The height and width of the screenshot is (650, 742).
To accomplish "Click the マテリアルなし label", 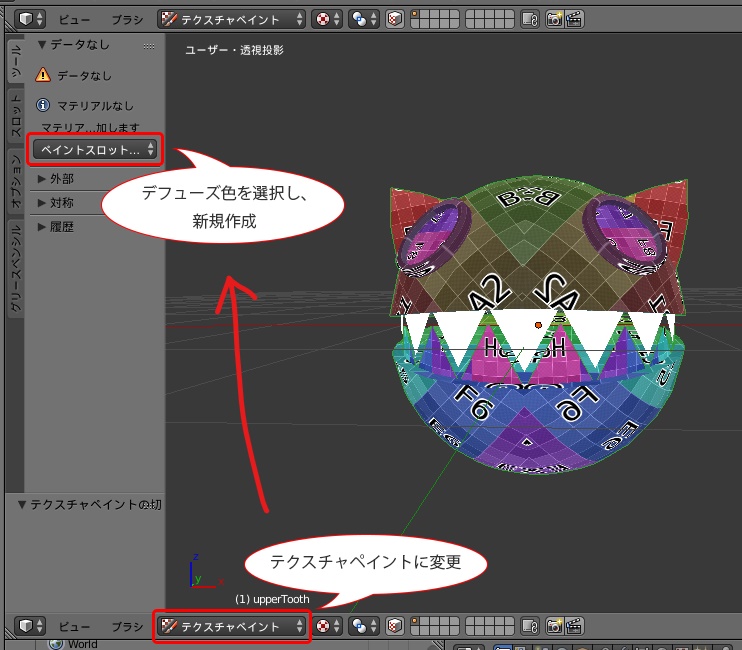I will [x=95, y=105].
